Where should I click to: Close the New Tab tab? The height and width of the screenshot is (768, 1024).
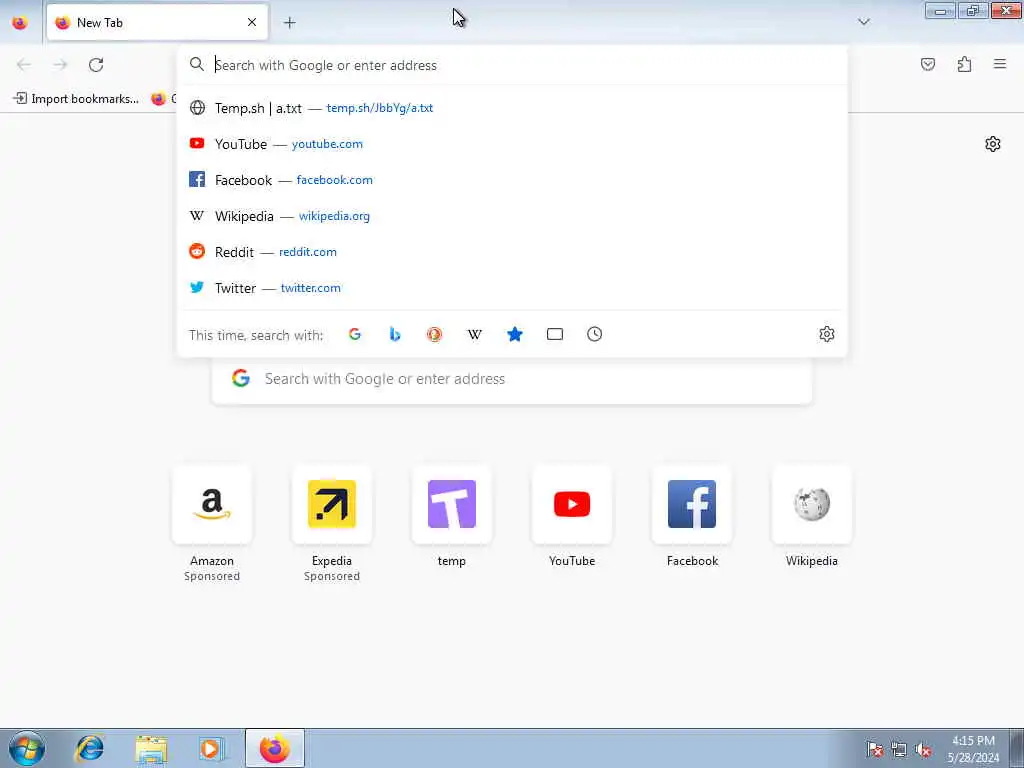252,22
